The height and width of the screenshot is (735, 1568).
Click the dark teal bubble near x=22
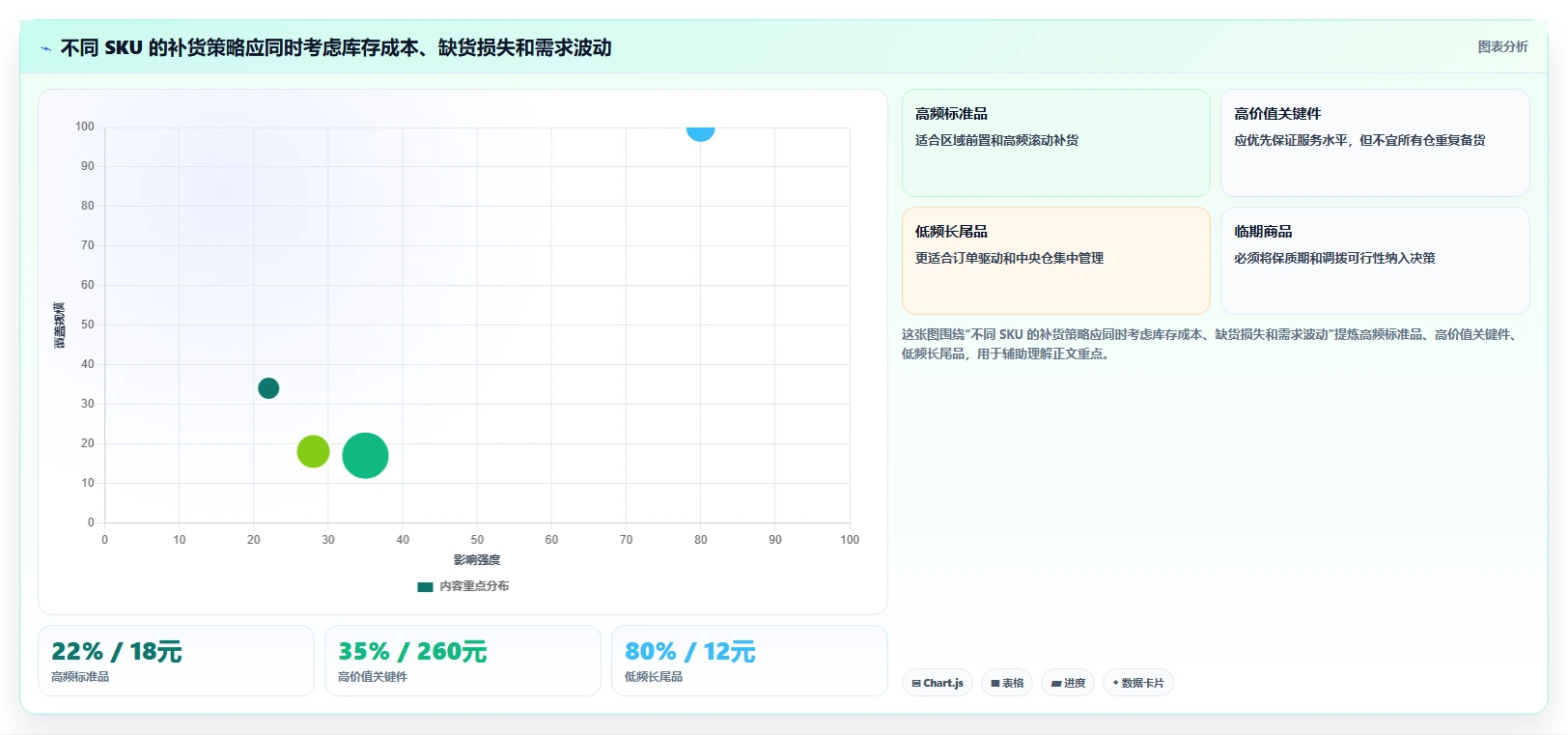268,388
